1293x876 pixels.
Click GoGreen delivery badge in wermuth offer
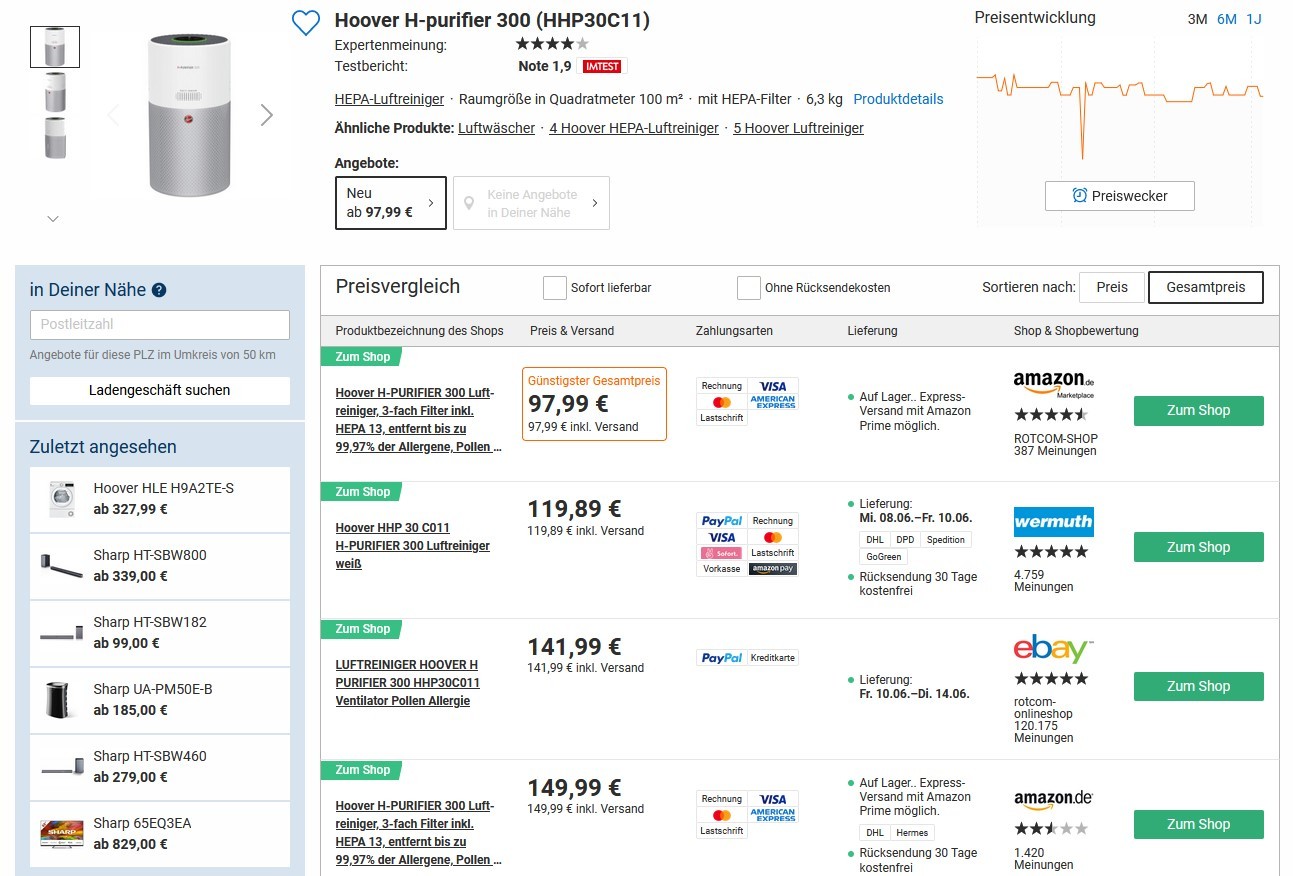click(884, 557)
